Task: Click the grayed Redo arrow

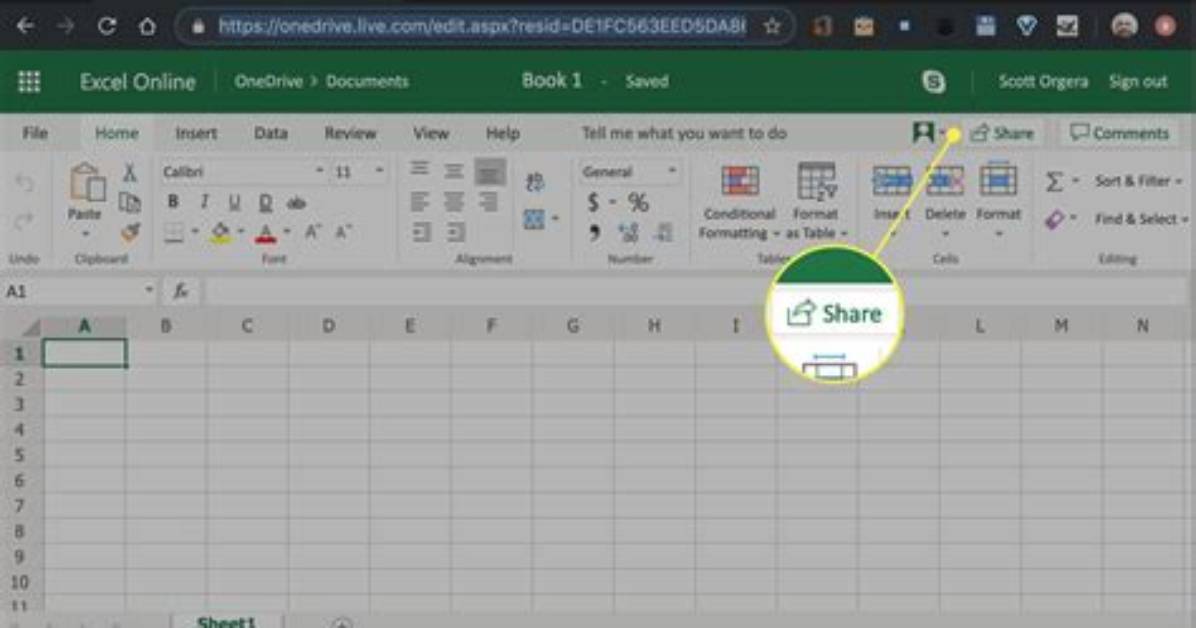Action: coord(24,221)
